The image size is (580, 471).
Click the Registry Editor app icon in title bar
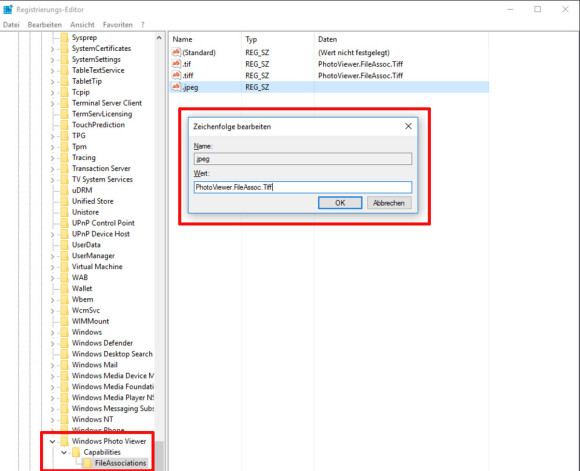(x=8, y=9)
